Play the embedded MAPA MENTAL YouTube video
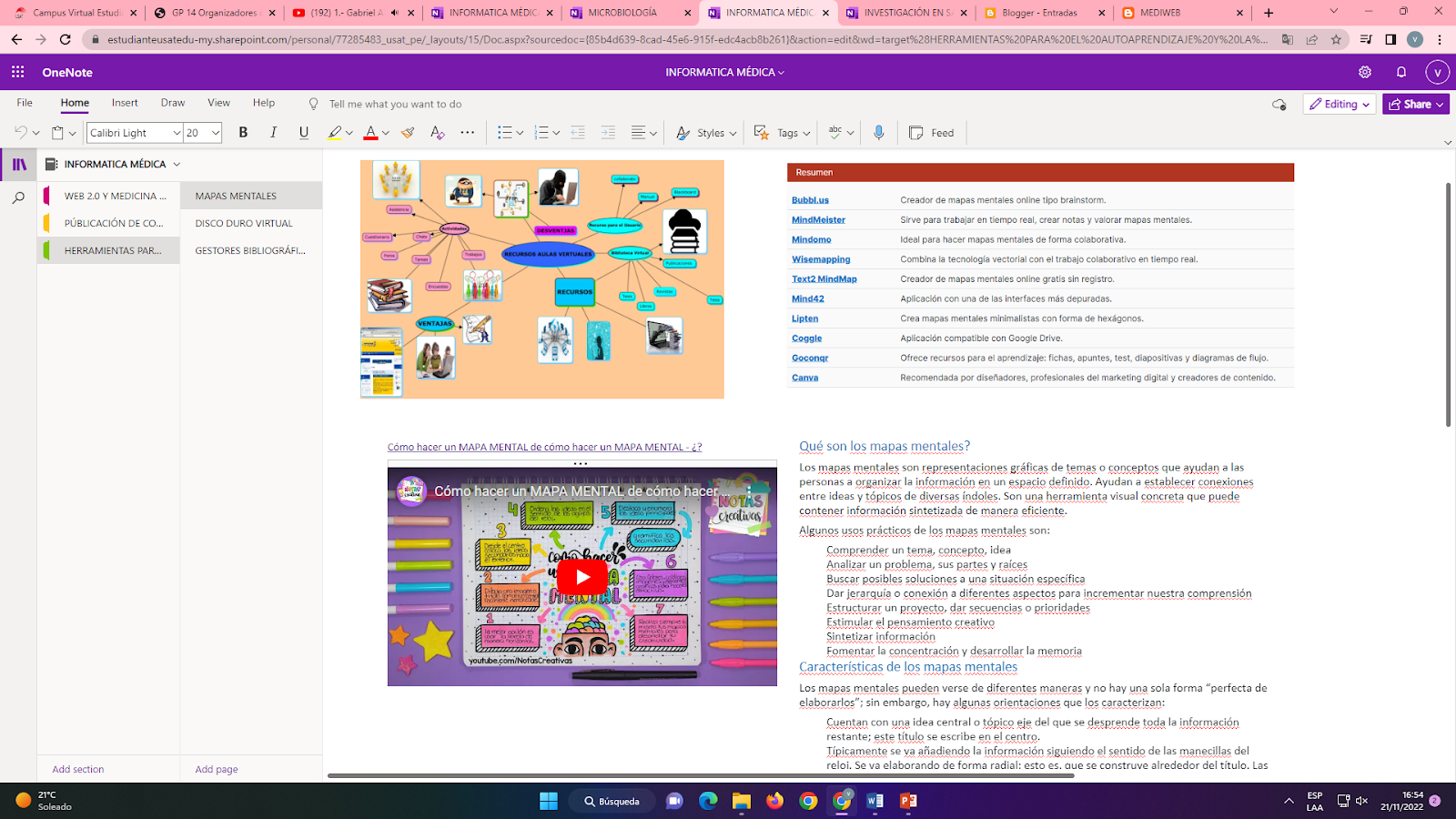Image resolution: width=1456 pixels, height=819 pixels. point(582,577)
